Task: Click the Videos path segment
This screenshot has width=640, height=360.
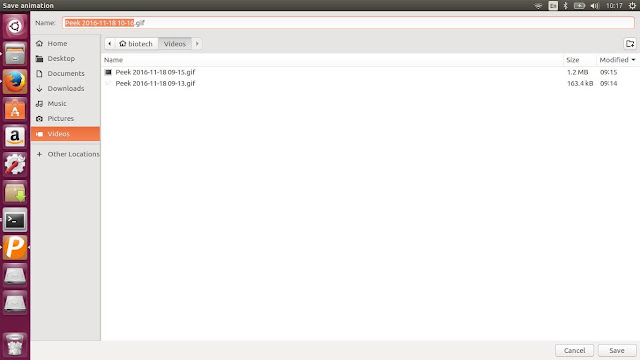Action: (x=175, y=44)
